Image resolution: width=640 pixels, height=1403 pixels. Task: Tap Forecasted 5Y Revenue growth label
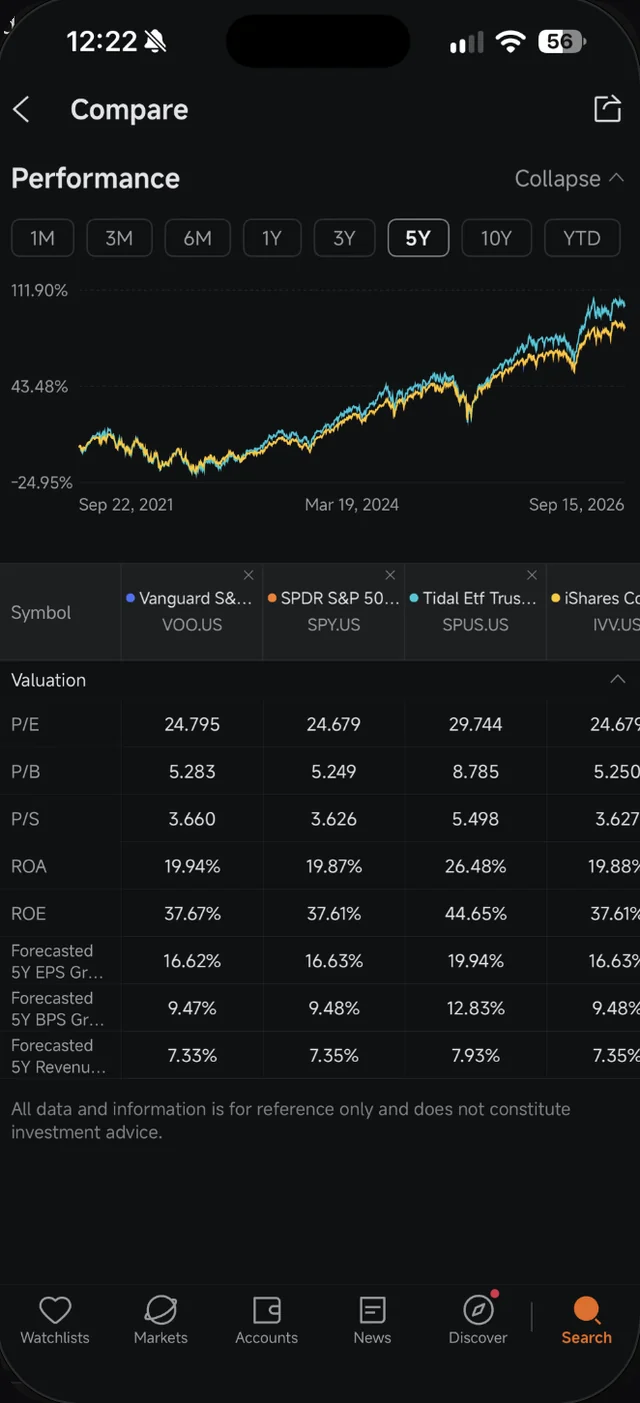pos(58,1055)
